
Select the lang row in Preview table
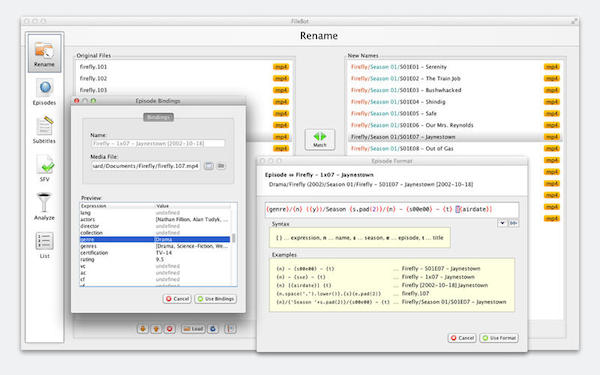155,213
